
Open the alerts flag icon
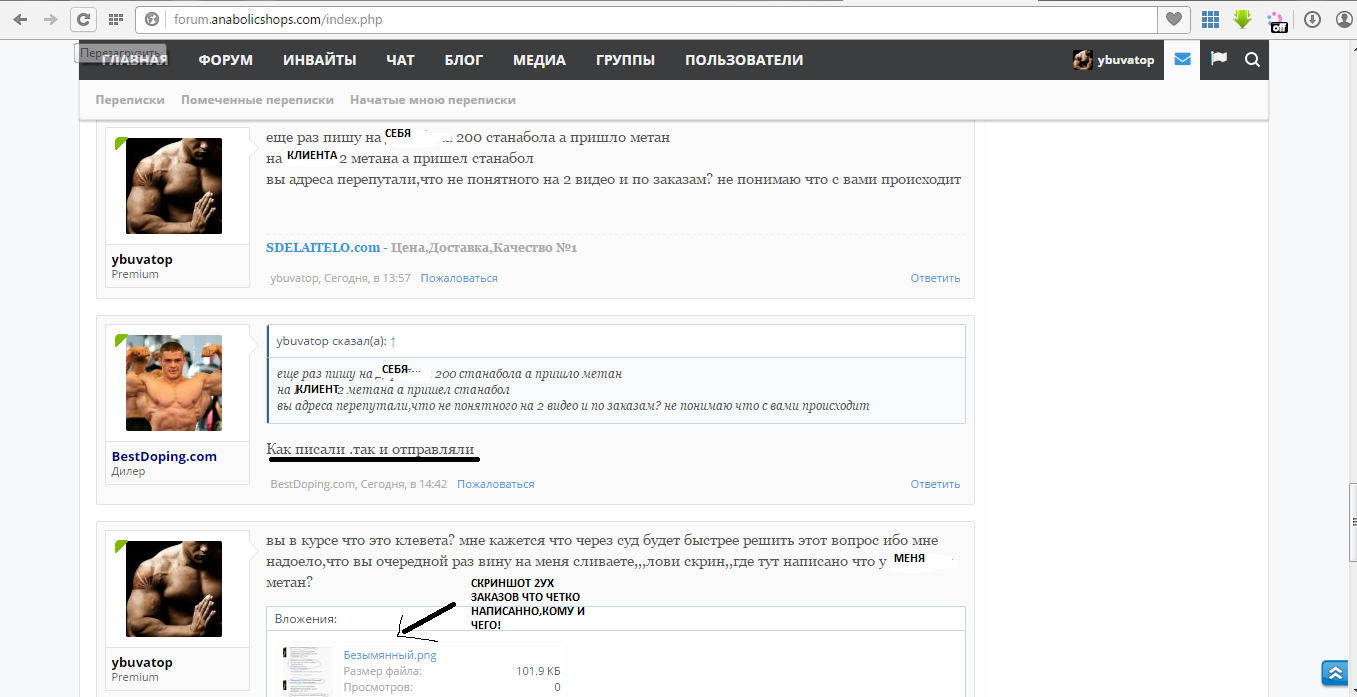pyautogui.click(x=1218, y=60)
